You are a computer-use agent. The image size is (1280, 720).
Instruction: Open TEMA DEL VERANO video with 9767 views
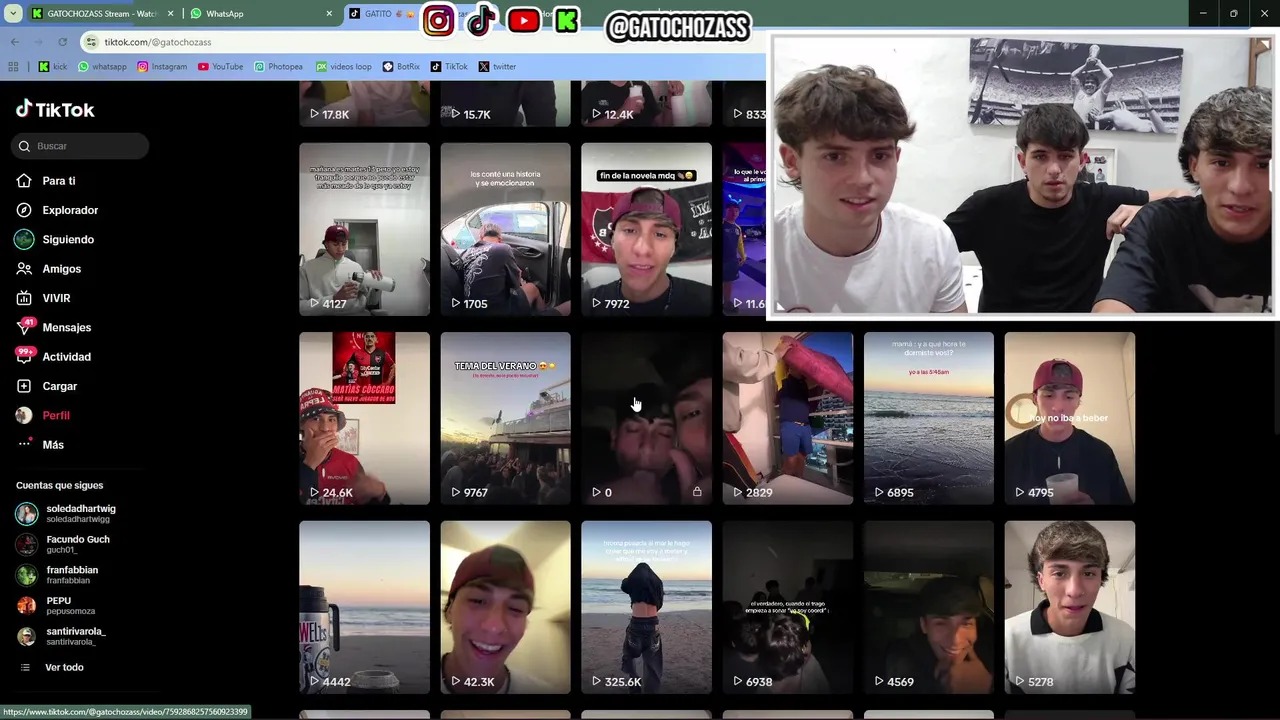(505, 418)
